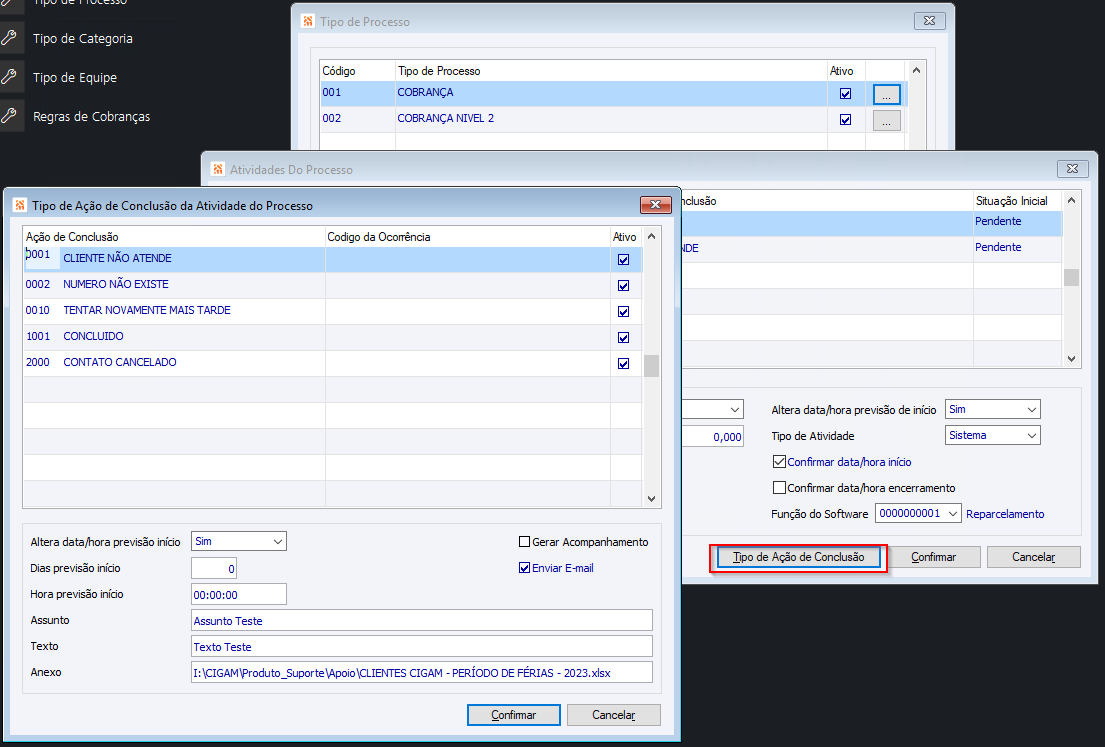Click the Tipo de Ação de Conclusão dialog icon
1105x747 pixels.
[20, 205]
